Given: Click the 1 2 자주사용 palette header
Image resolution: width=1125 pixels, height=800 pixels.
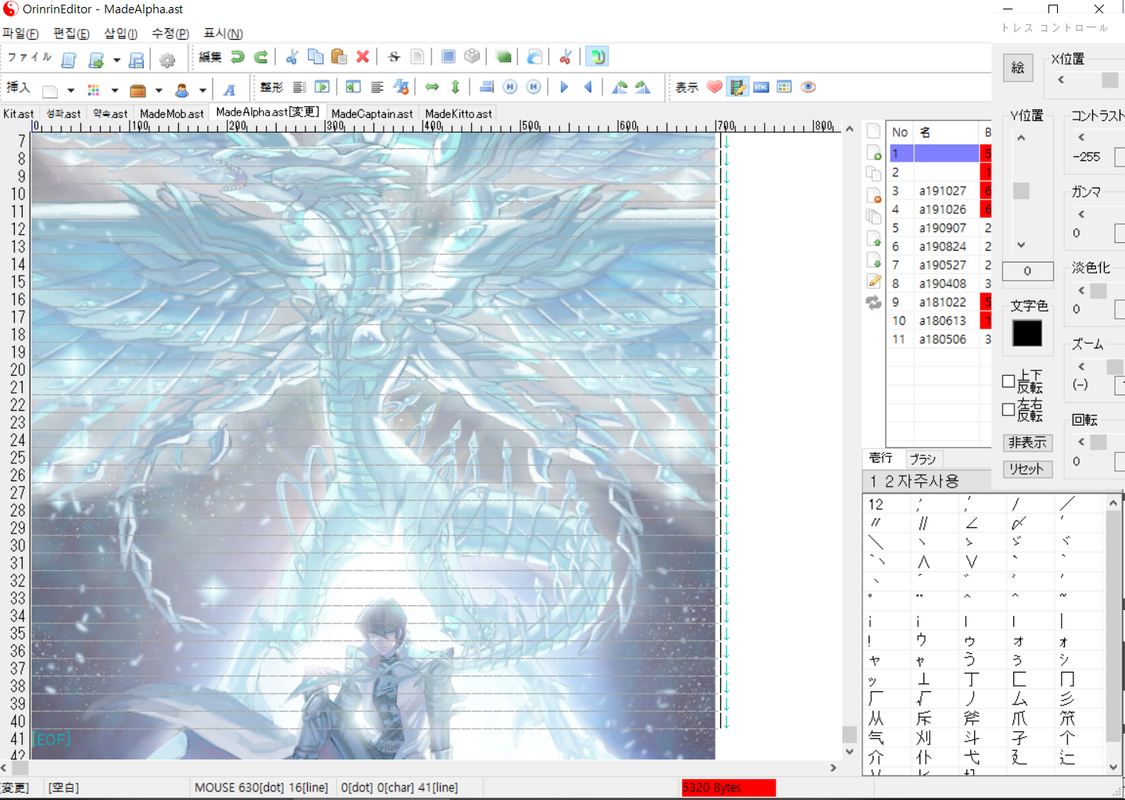Looking at the screenshot, I should coord(926,481).
